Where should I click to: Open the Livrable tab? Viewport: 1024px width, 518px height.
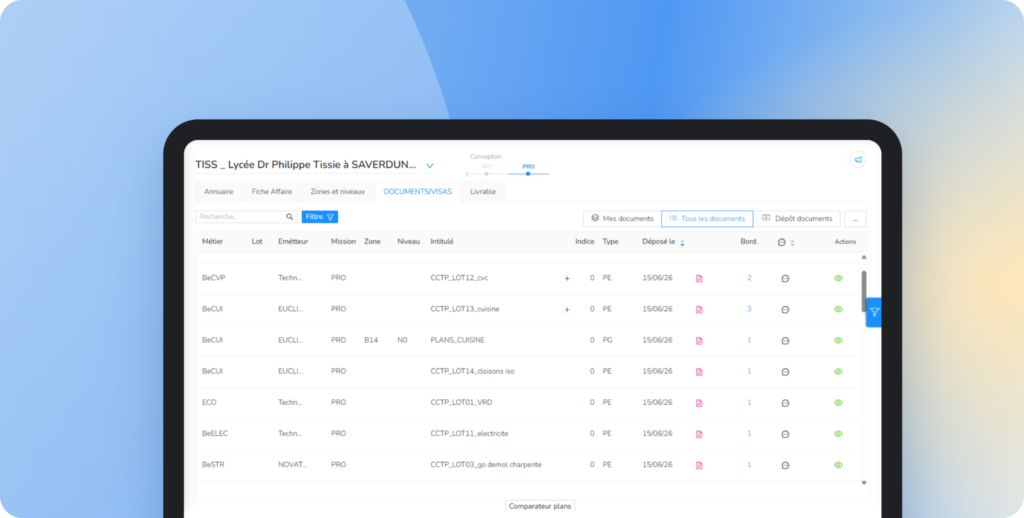tap(483, 192)
